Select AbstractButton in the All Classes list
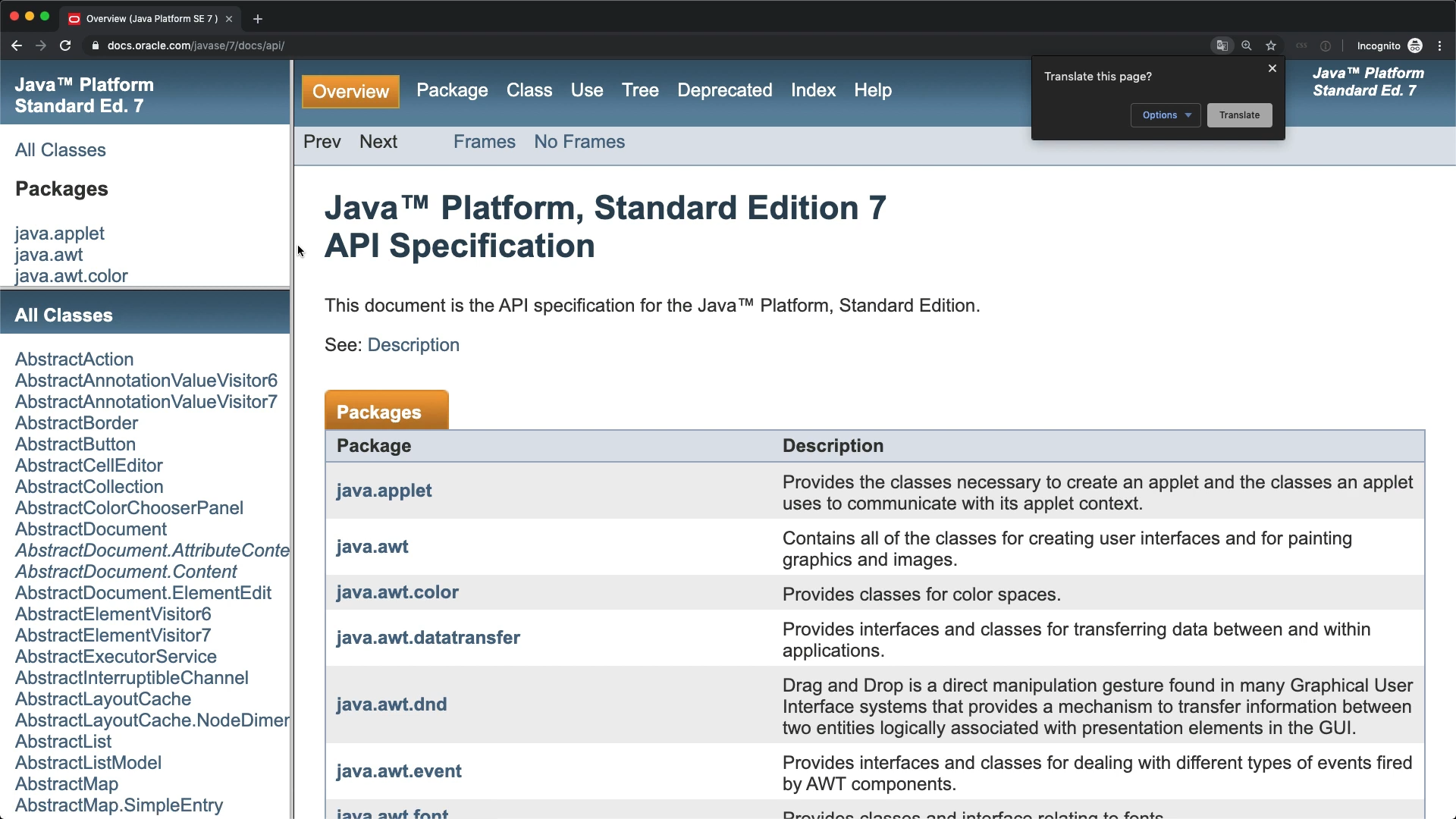This screenshot has height=819, width=1456. 75,444
